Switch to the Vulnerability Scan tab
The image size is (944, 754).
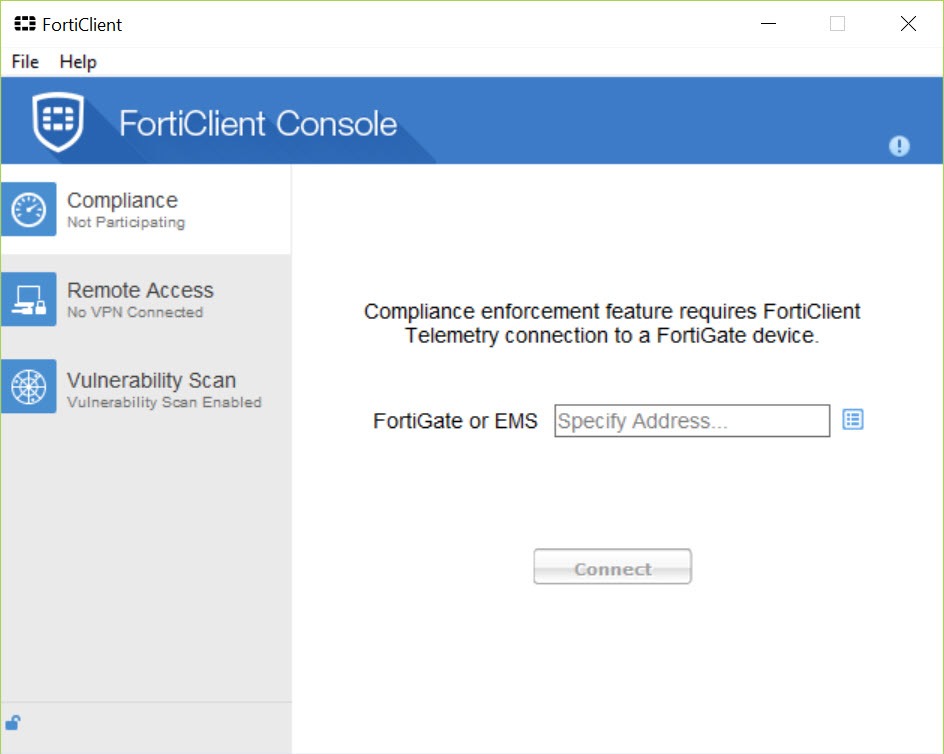(x=146, y=386)
